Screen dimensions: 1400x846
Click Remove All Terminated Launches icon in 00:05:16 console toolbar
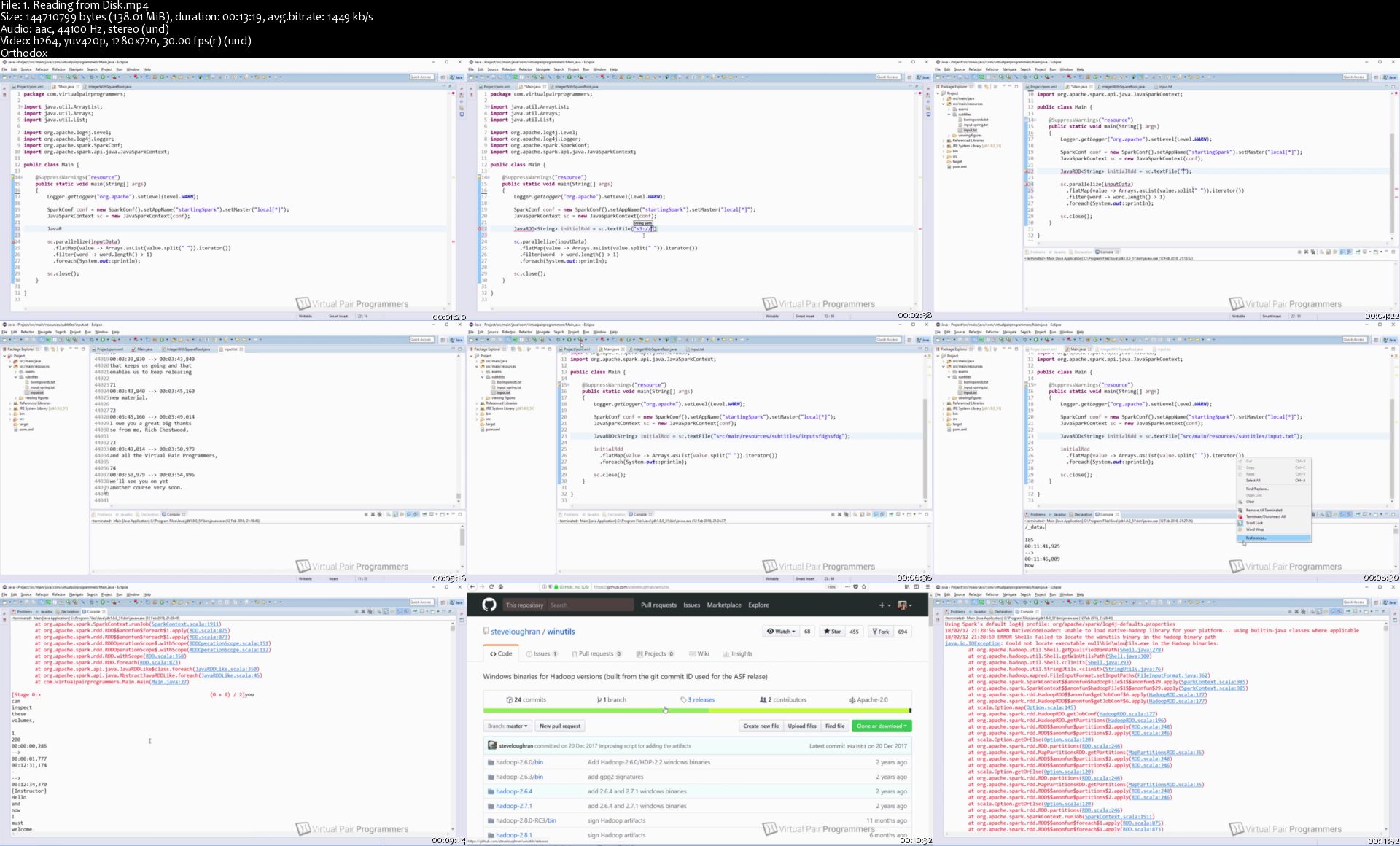(379, 514)
